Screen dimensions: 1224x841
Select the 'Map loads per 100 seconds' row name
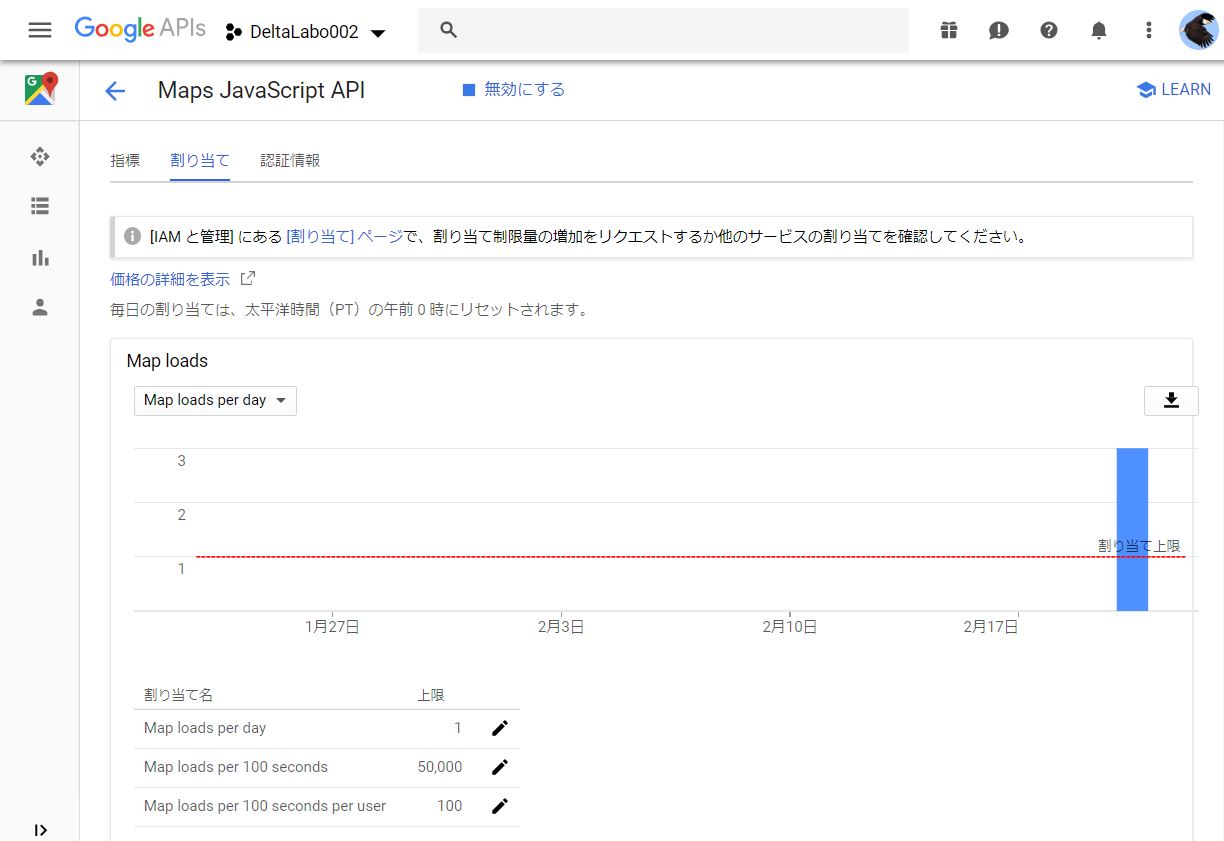point(236,767)
